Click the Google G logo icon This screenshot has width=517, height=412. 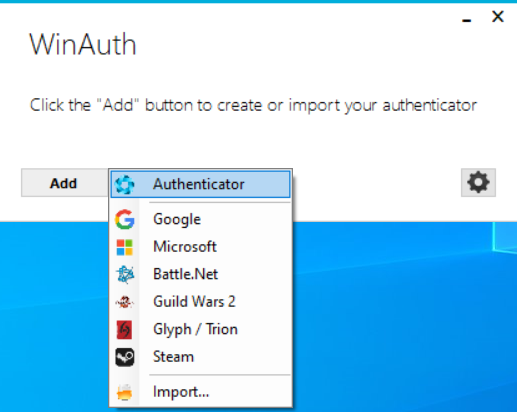(125, 219)
